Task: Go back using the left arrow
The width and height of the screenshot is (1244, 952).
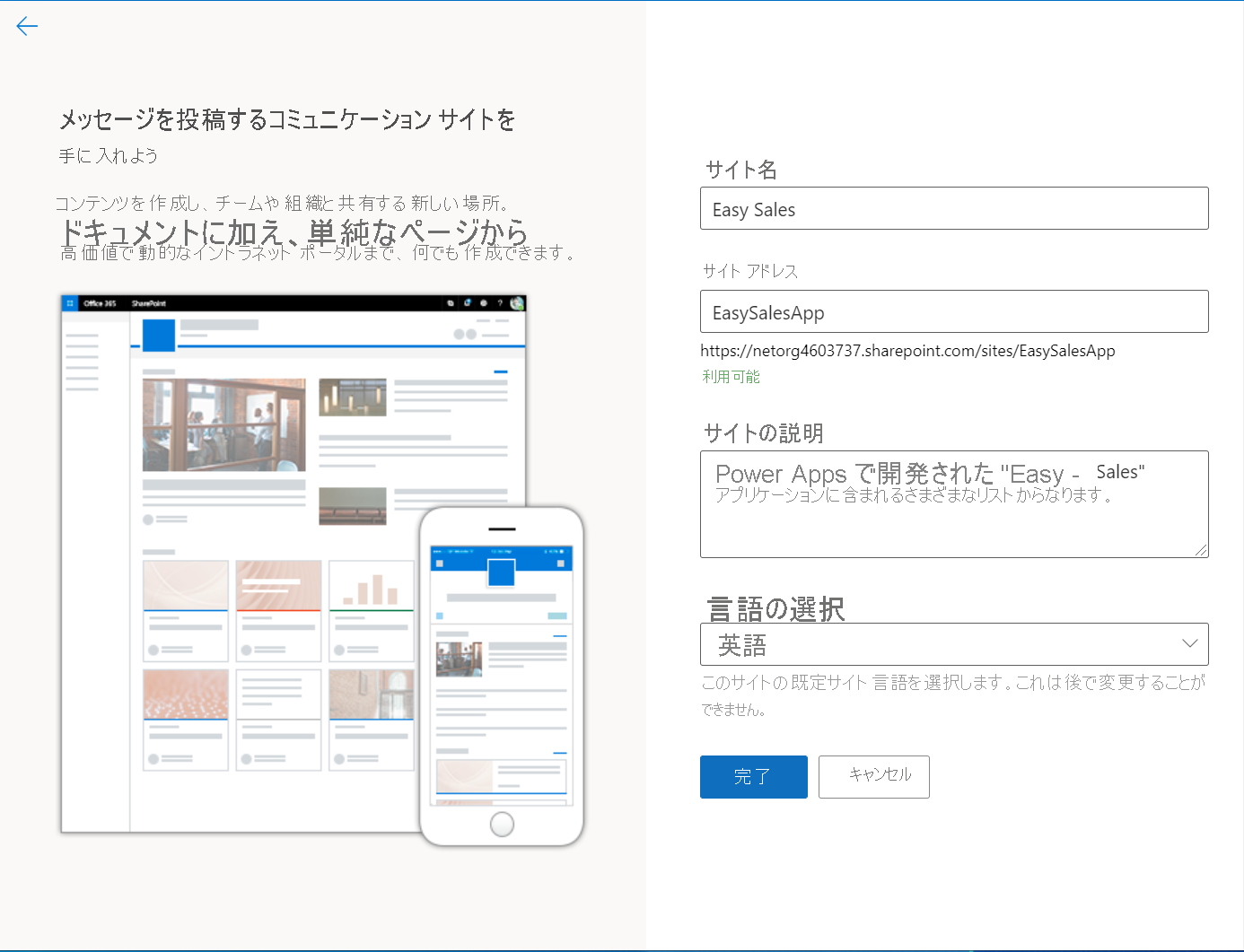Action: (x=27, y=26)
